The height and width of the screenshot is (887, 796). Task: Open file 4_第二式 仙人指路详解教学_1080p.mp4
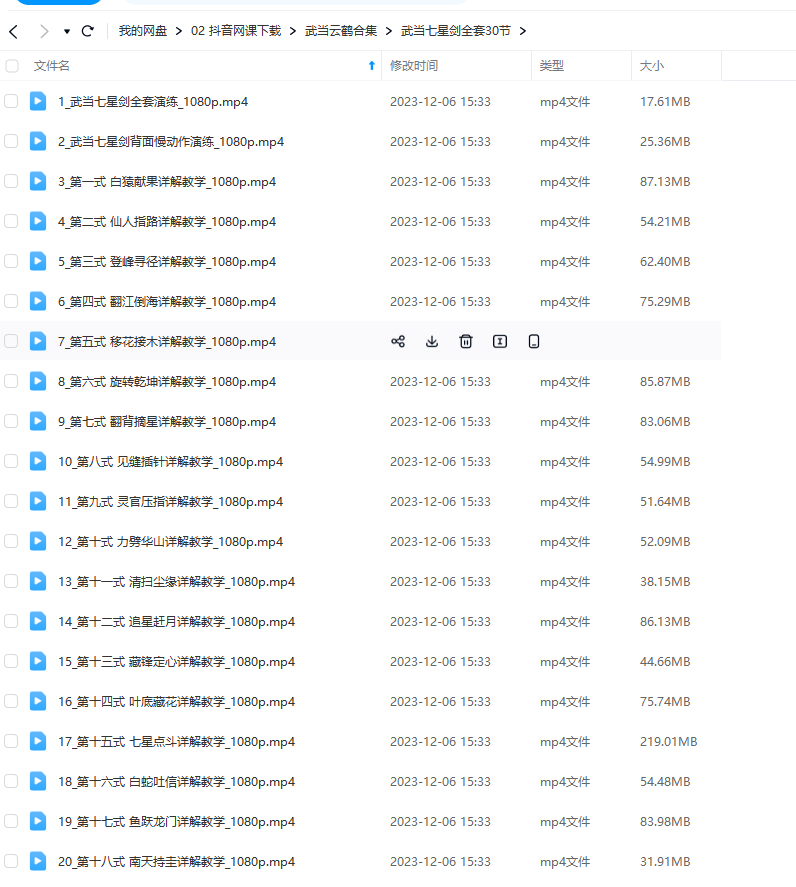click(x=167, y=222)
